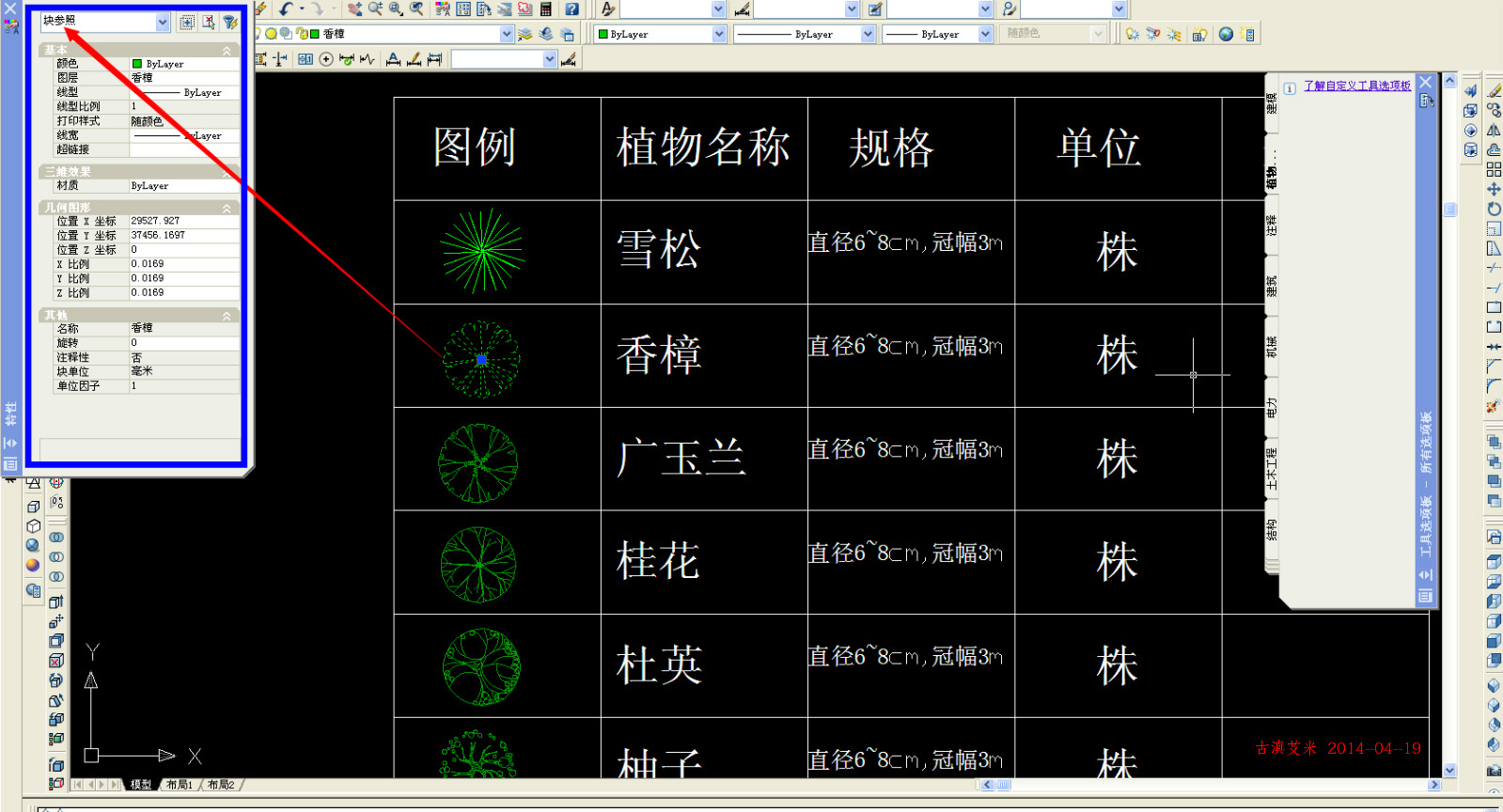
Task: Select the 广玉兰 tree symbol in the legend
Action: (478, 462)
